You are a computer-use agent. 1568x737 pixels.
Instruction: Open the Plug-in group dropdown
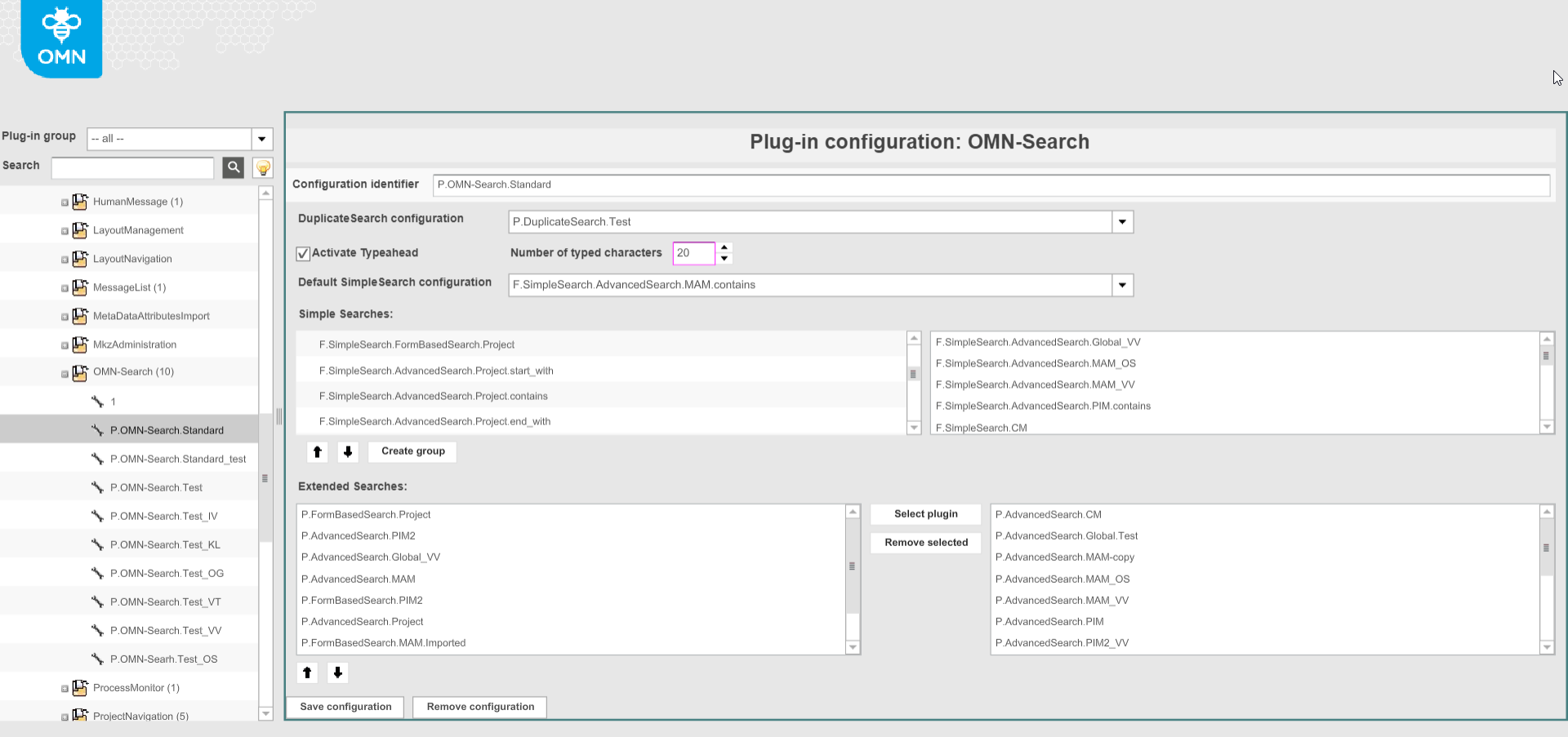(261, 138)
